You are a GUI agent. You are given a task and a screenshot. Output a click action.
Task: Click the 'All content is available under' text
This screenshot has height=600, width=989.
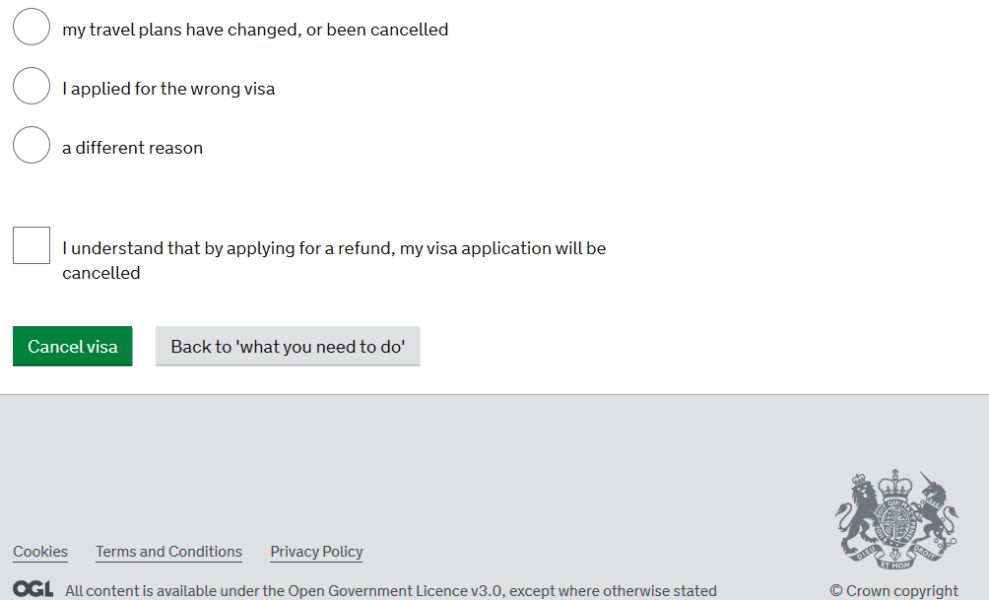(x=175, y=591)
